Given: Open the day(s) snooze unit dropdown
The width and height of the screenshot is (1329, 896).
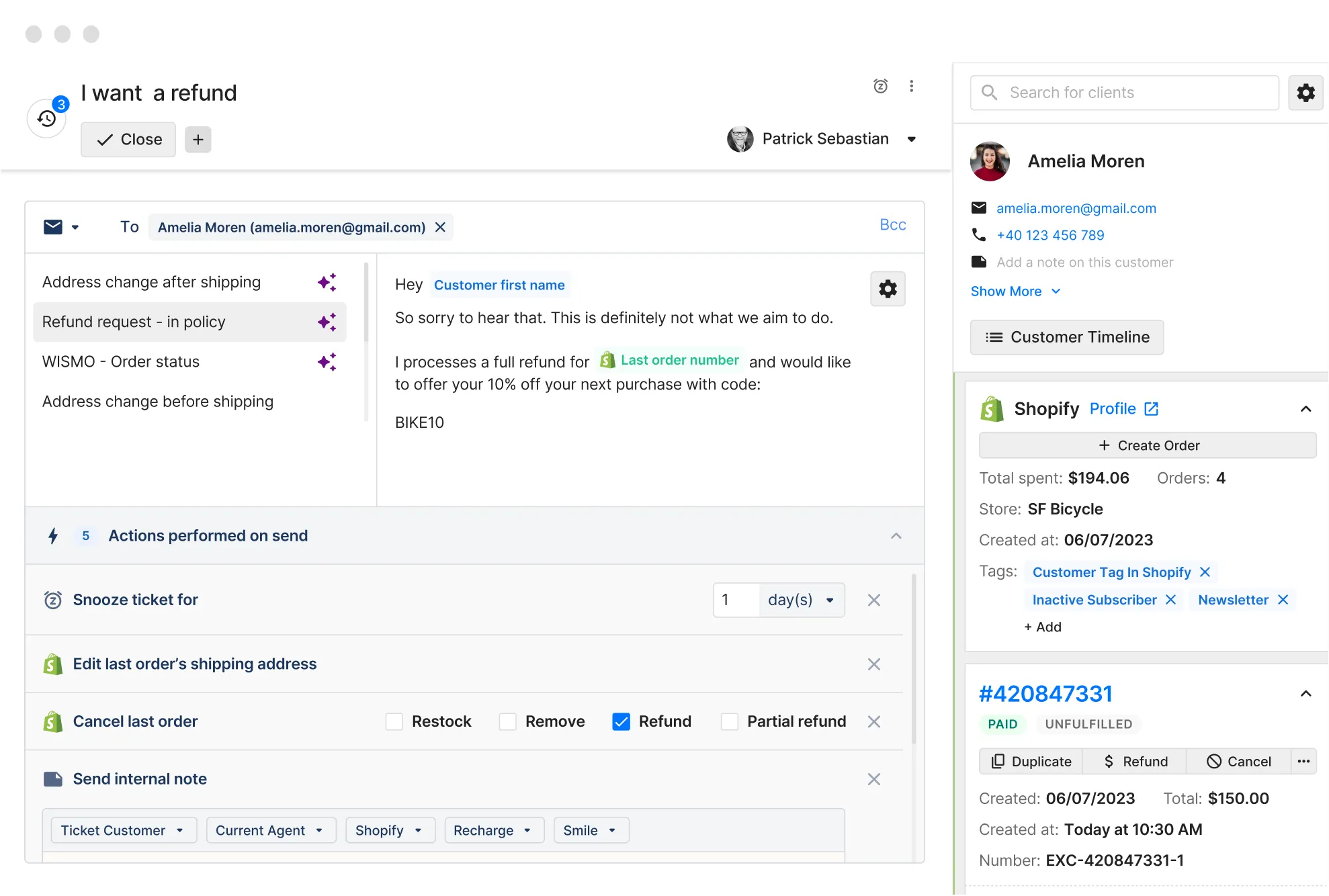Looking at the screenshot, I should (x=801, y=600).
